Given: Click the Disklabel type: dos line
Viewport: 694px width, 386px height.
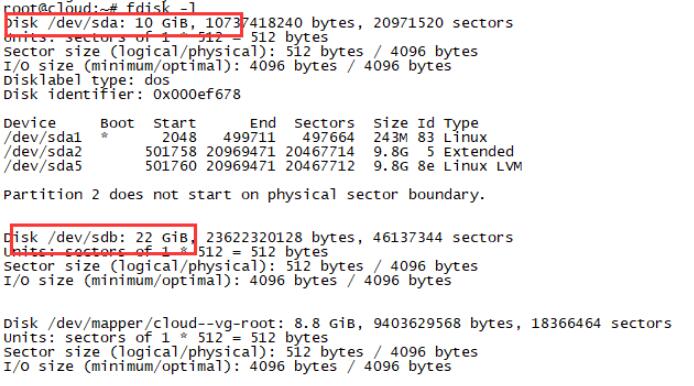Looking at the screenshot, I should click(87, 80).
